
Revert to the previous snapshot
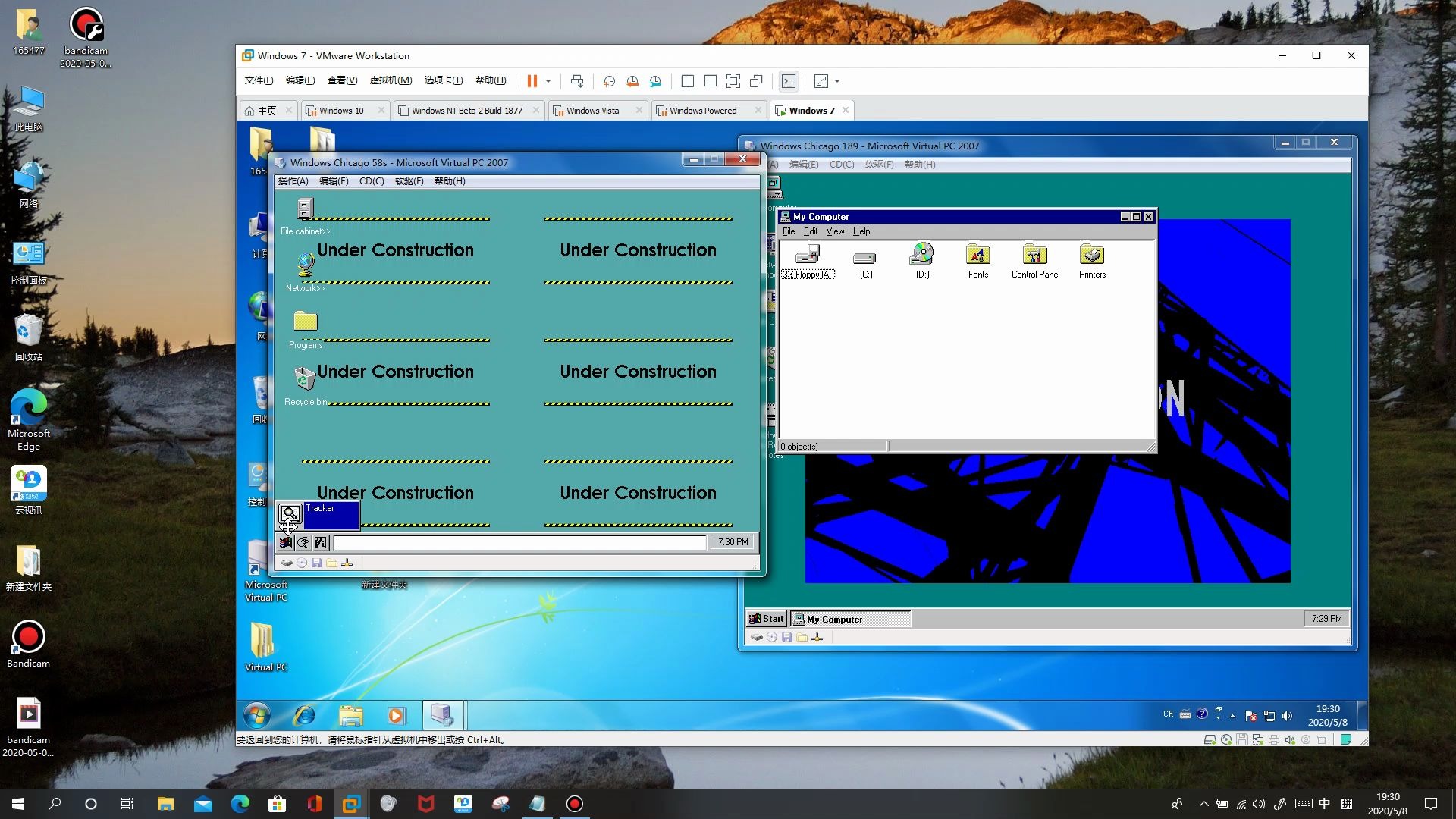click(632, 81)
